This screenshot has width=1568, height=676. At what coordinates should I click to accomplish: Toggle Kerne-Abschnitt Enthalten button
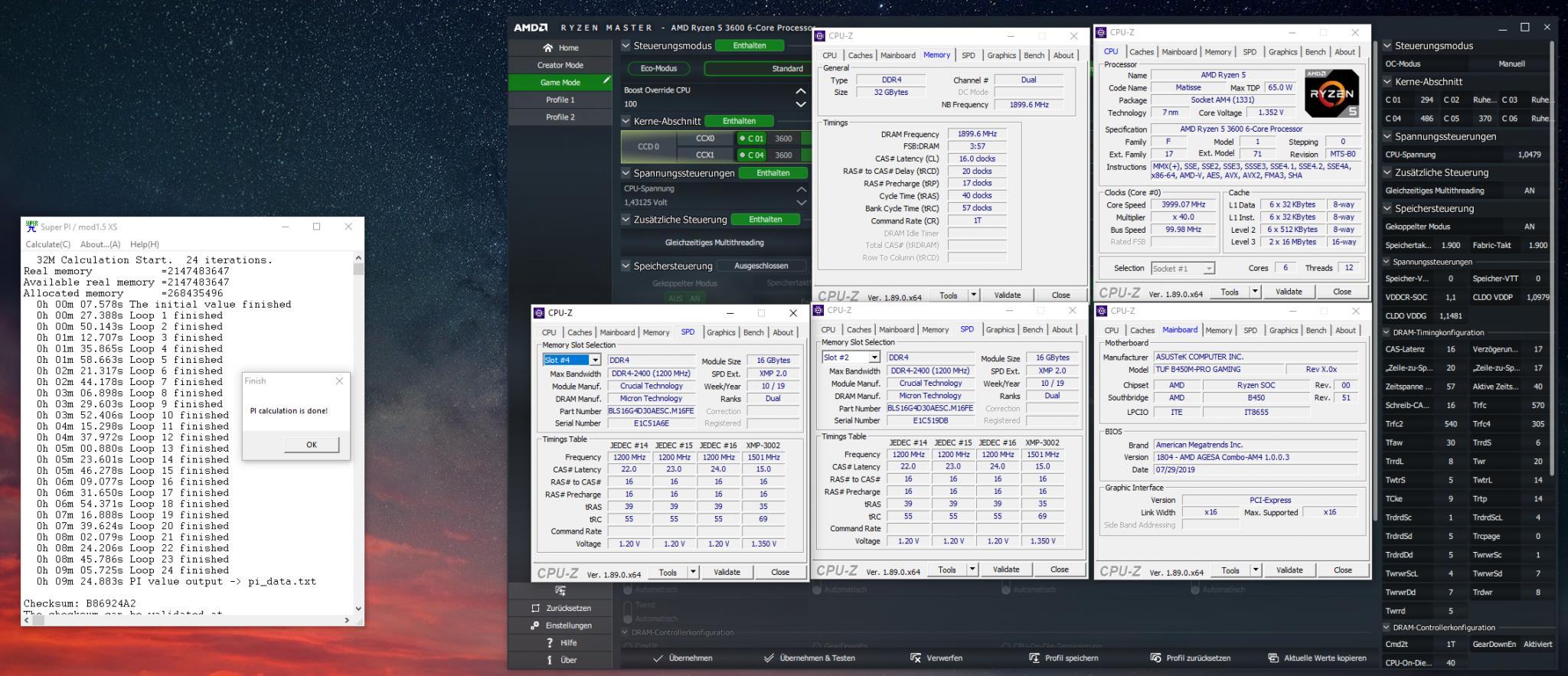coord(739,121)
